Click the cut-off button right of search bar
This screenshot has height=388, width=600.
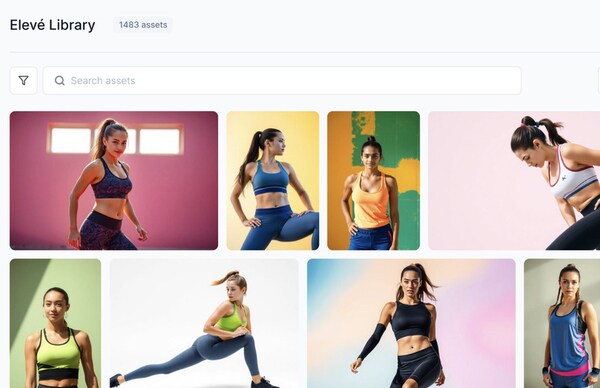click(599, 80)
